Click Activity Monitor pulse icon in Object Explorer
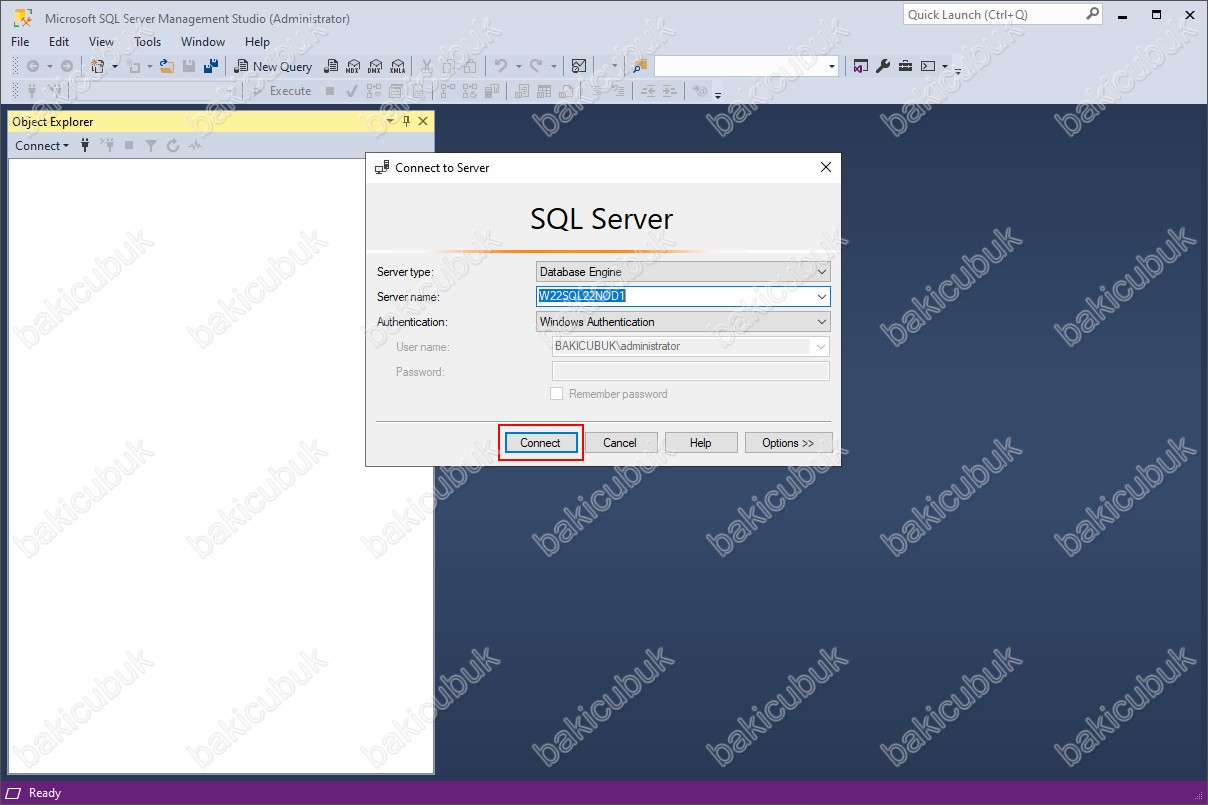This screenshot has width=1208, height=805. point(195,146)
